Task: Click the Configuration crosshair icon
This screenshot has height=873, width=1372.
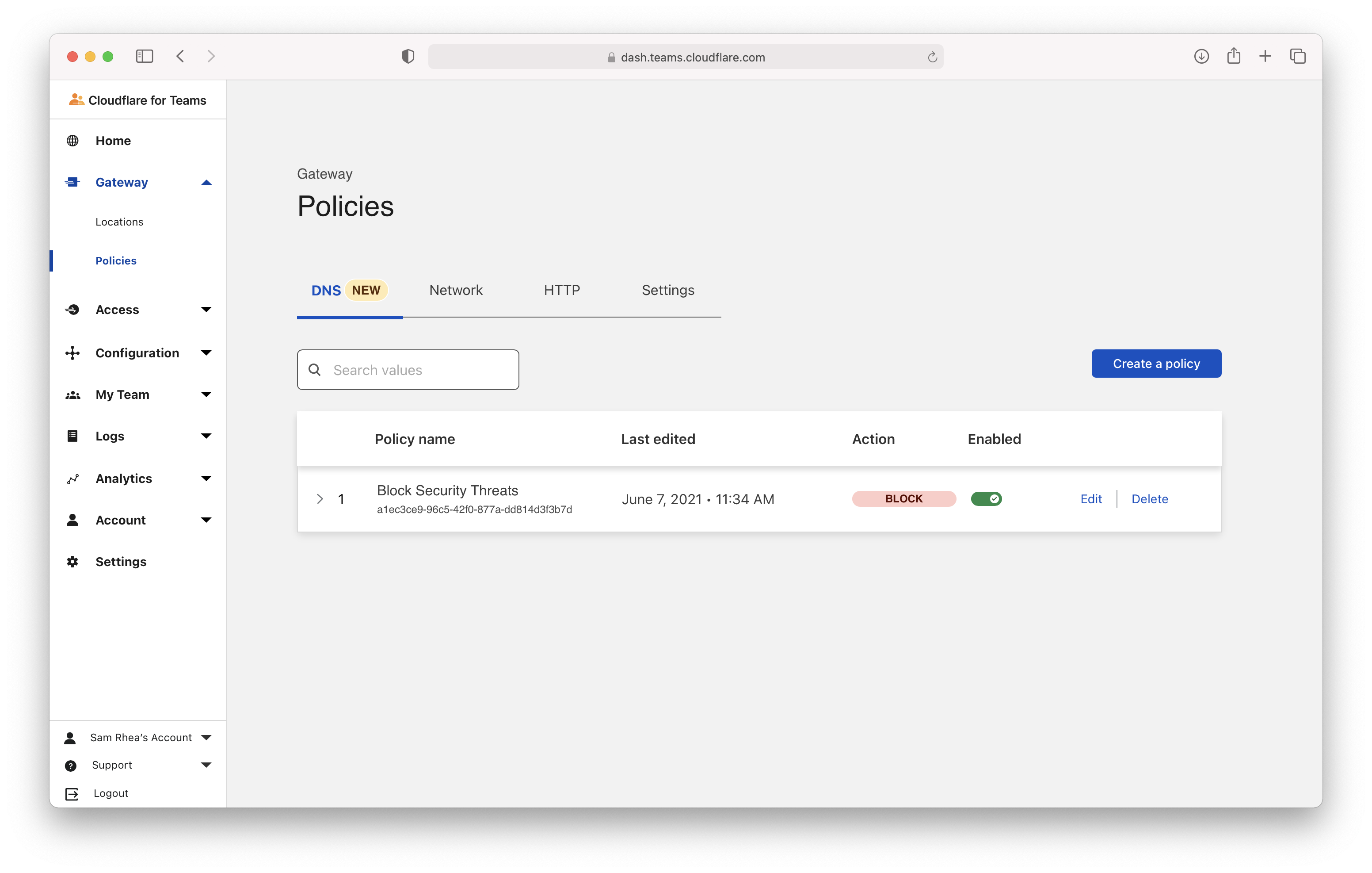Action: (x=72, y=352)
